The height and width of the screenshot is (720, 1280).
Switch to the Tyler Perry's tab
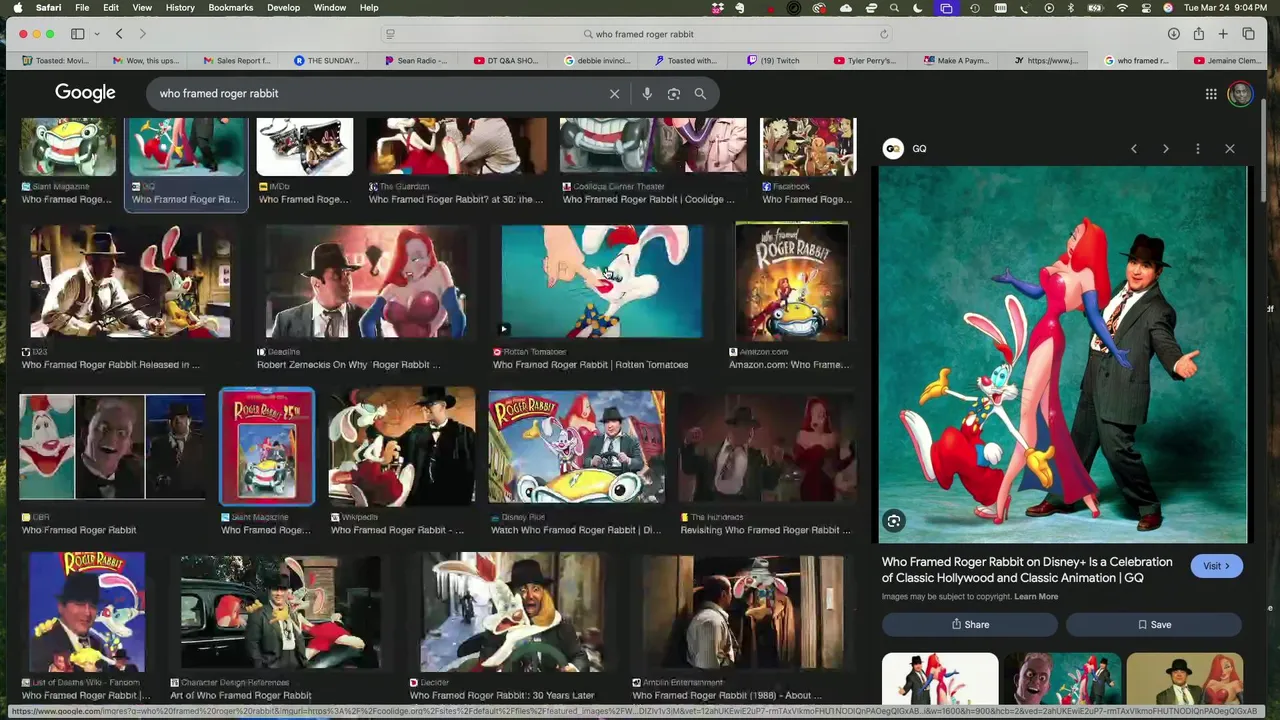(x=864, y=61)
